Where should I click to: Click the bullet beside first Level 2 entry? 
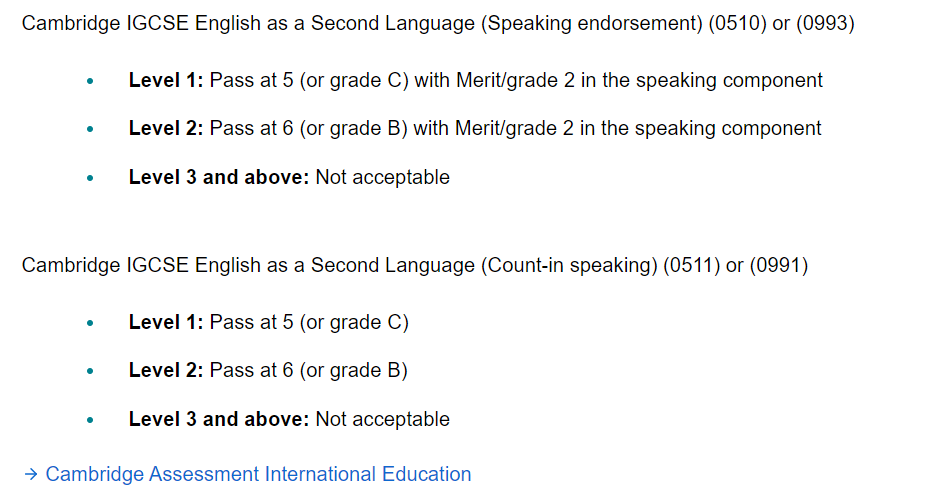90,129
